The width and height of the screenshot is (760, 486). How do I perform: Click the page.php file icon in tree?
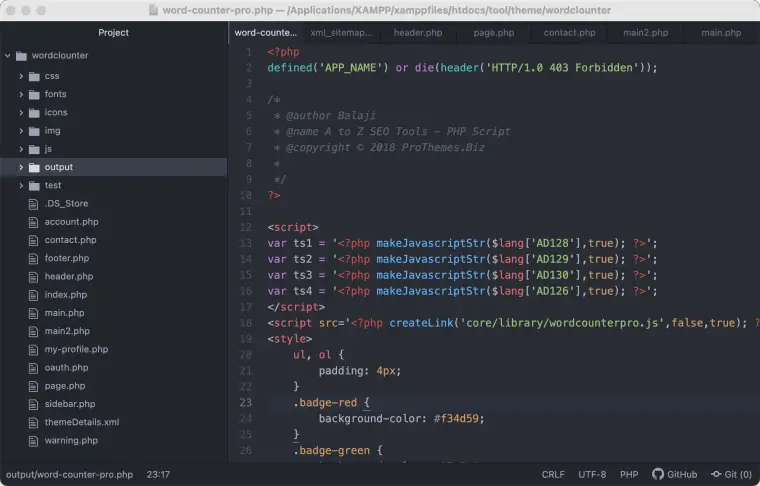coord(33,386)
